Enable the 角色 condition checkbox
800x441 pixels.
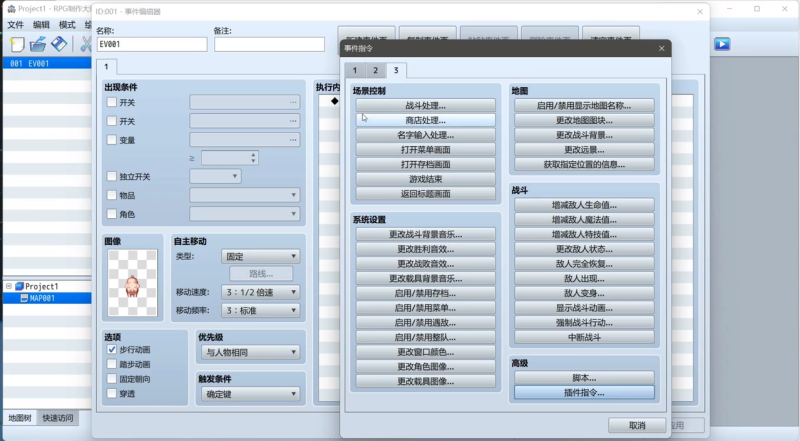[x=112, y=214]
